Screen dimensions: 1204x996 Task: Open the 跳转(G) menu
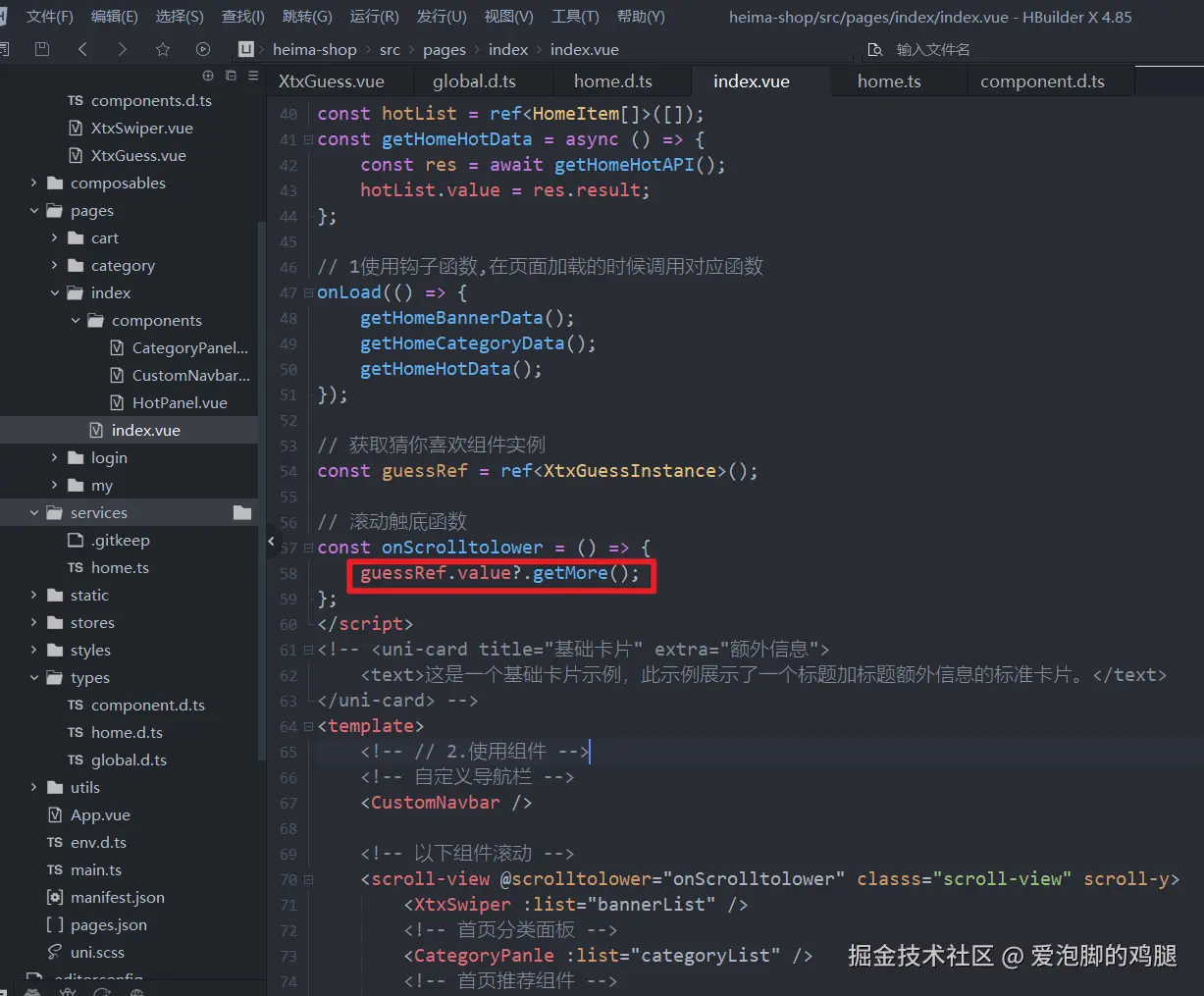tap(307, 17)
